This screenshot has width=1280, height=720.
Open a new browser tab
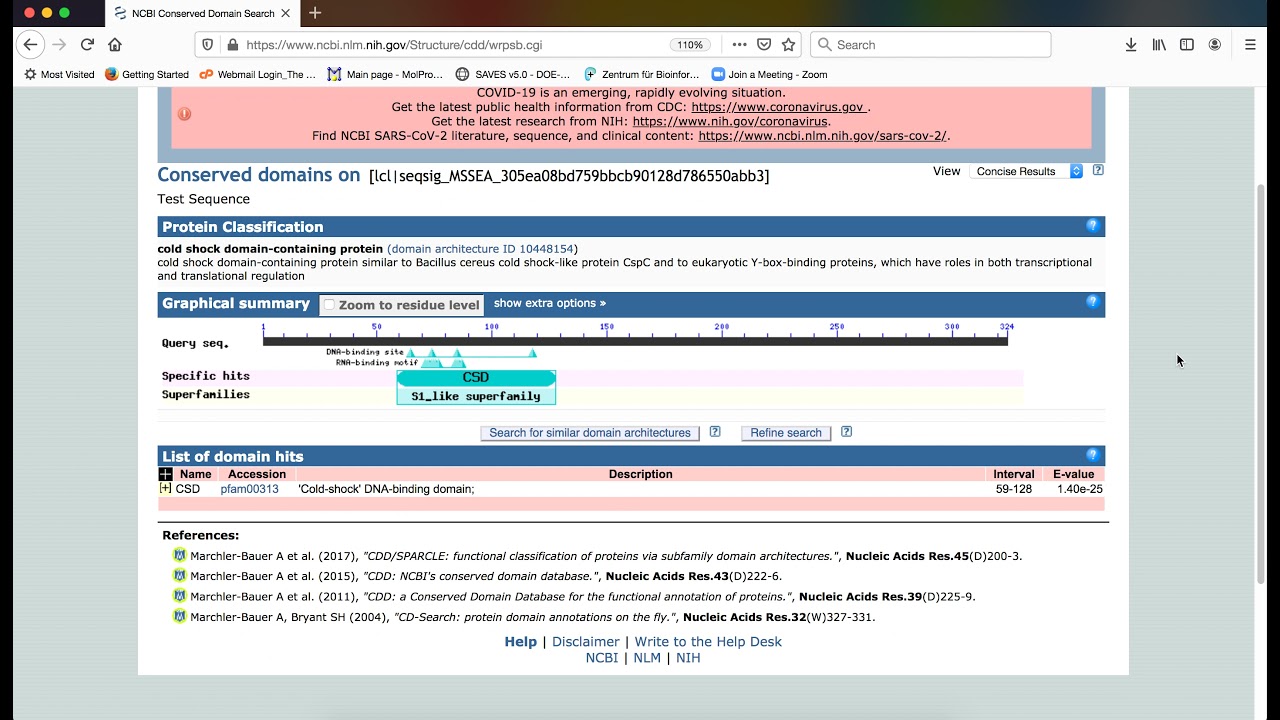click(x=315, y=13)
